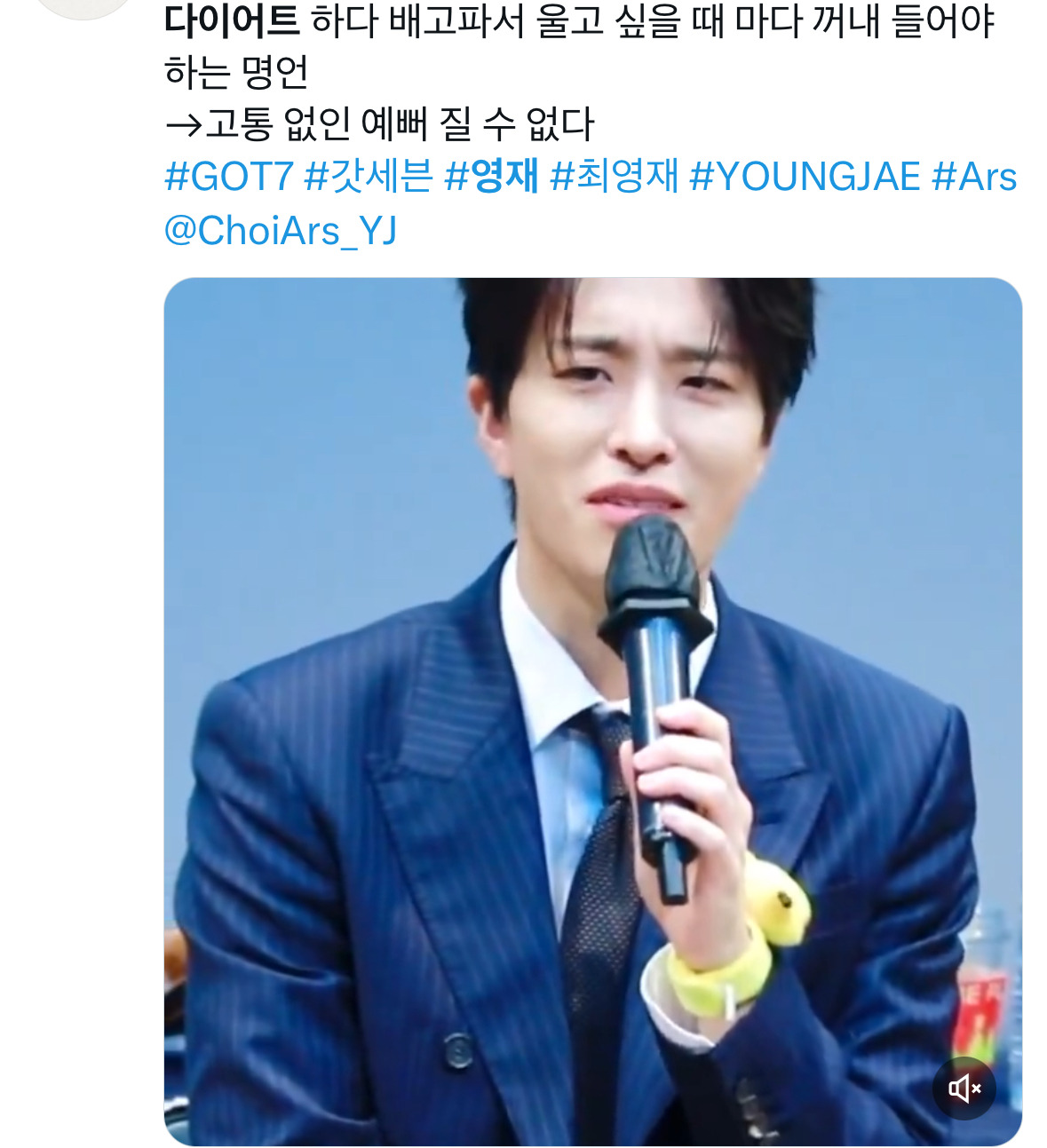The image size is (1047, 1148).
Task: Click the arrow symbol before 고통
Action: 184,124
